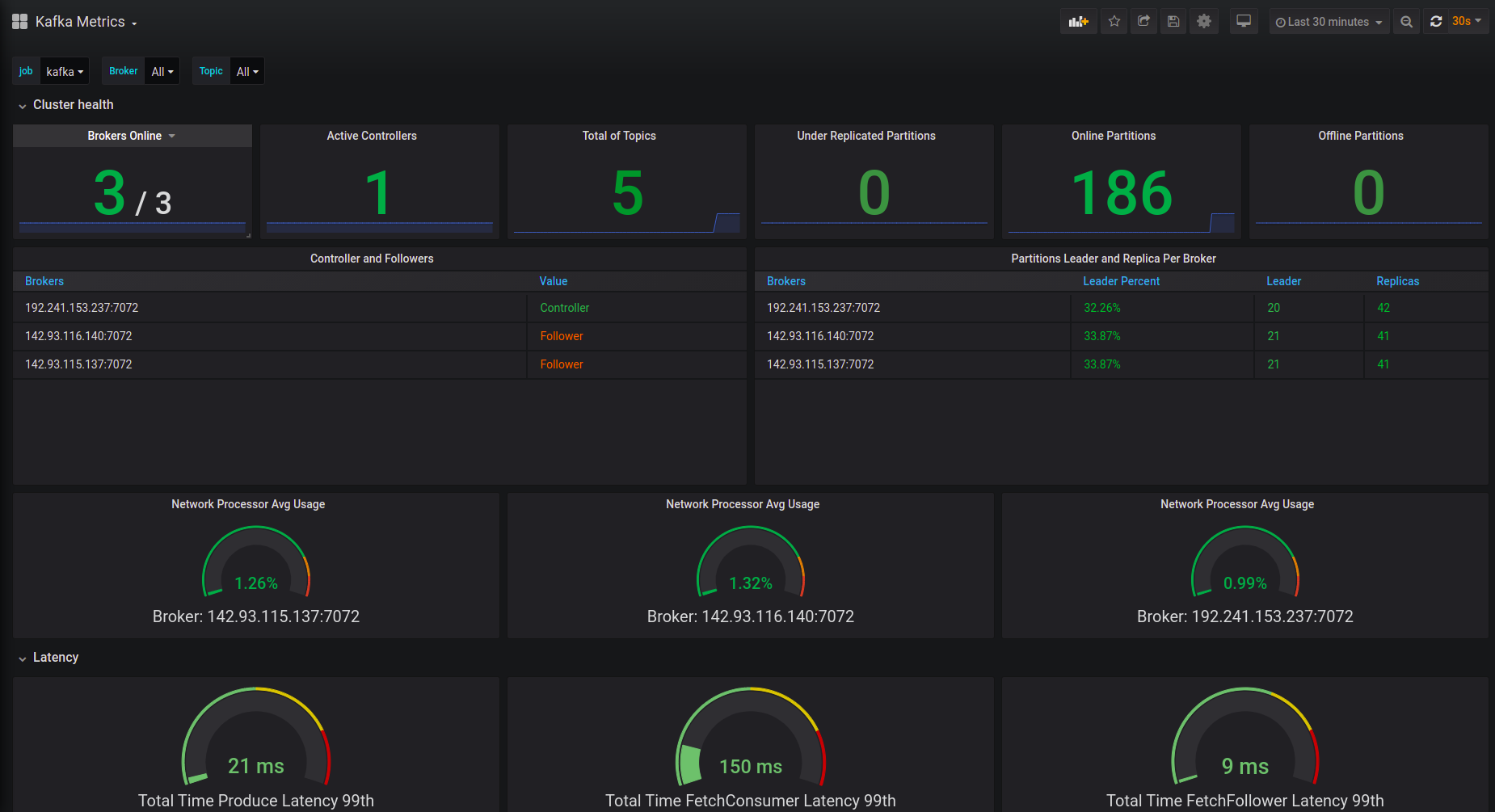The height and width of the screenshot is (812, 1495).
Task: Sort by the Replicas column header
Action: pyautogui.click(x=1397, y=281)
